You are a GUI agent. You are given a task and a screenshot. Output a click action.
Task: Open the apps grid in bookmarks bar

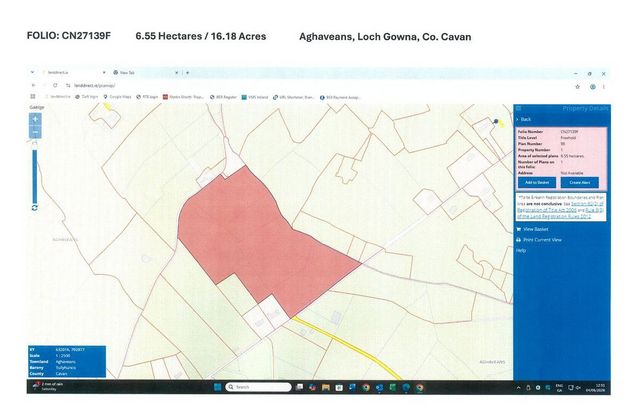(x=33, y=97)
